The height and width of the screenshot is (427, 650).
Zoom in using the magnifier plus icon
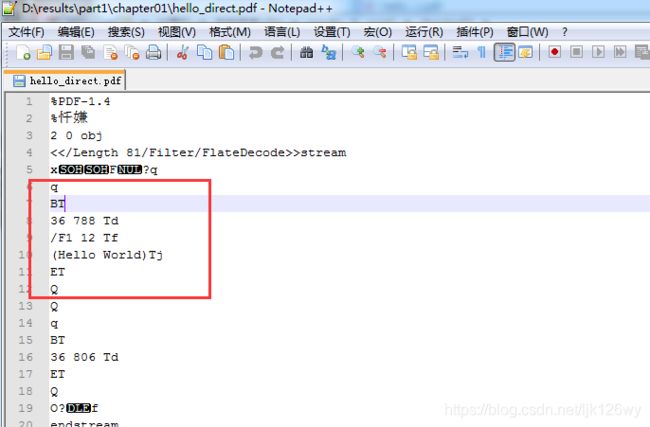pyautogui.click(x=358, y=53)
